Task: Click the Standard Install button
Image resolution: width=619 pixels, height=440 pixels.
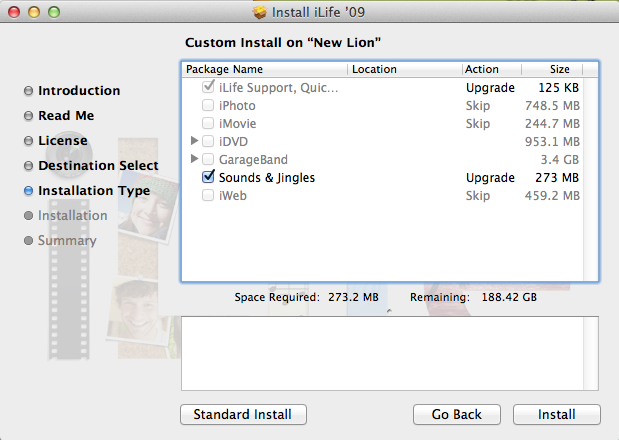Action: 243,414
